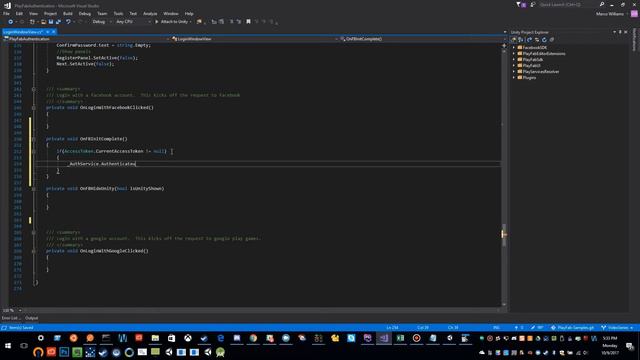
Task: Open Microsoft Edge from taskbar
Action: [220, 338]
